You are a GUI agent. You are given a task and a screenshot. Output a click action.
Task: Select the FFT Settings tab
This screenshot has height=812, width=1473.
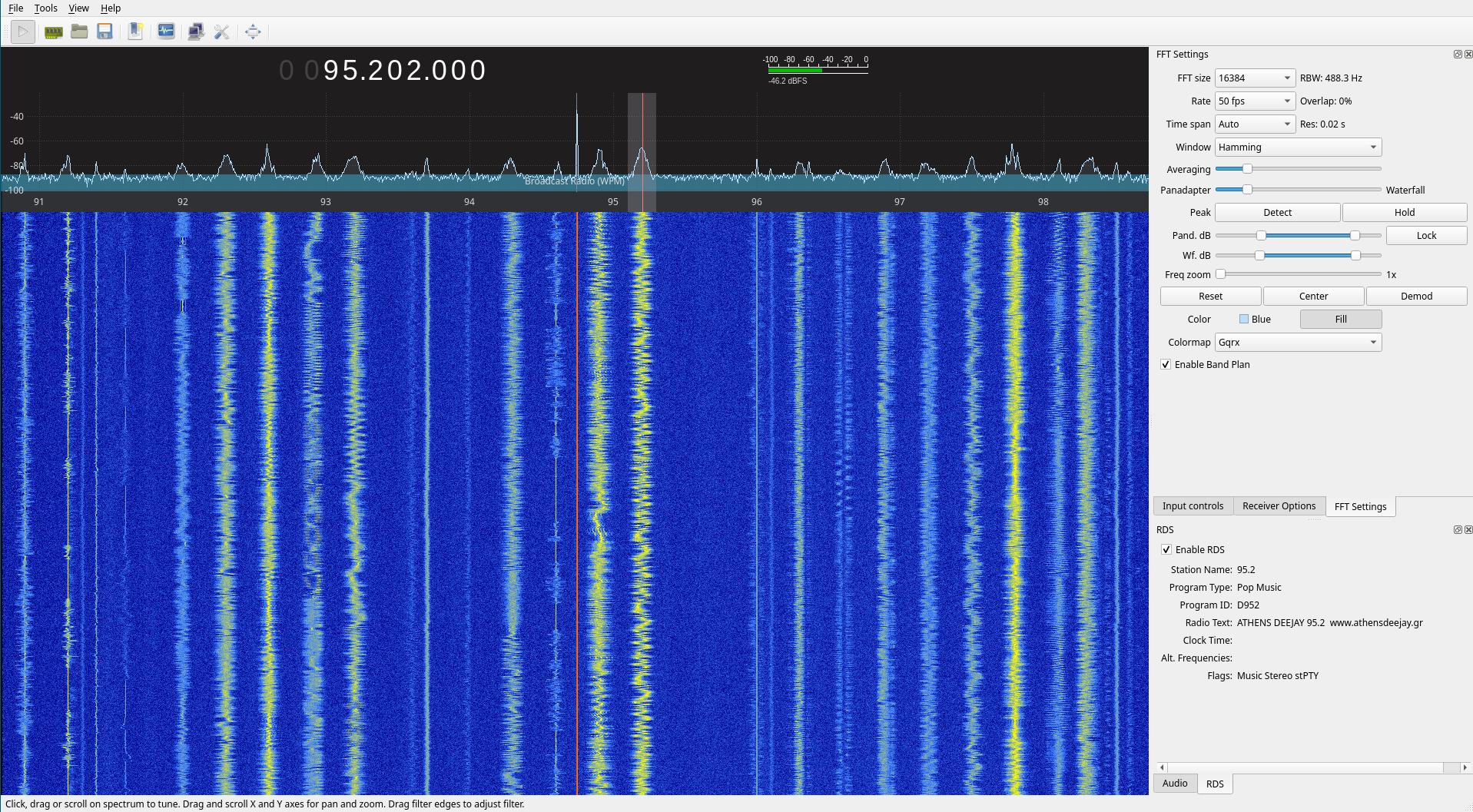pos(1360,507)
